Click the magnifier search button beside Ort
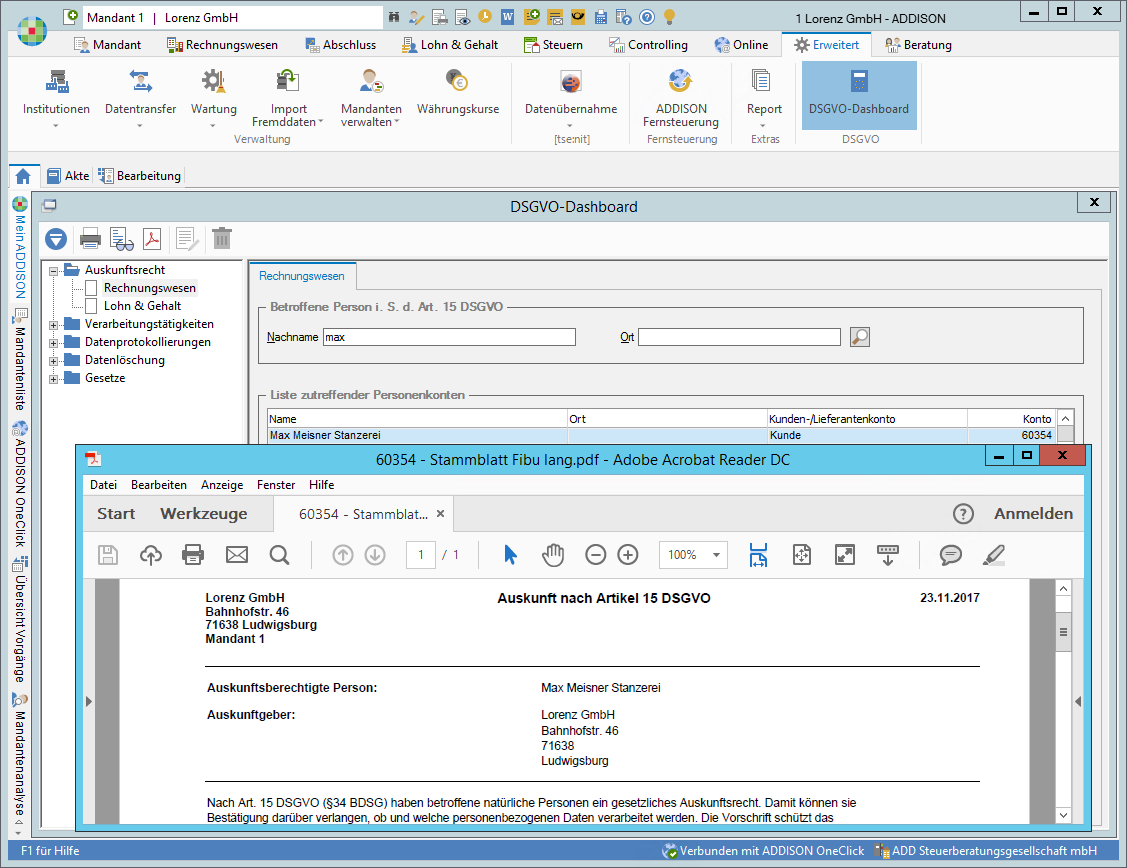This screenshot has width=1127, height=868. [859, 337]
